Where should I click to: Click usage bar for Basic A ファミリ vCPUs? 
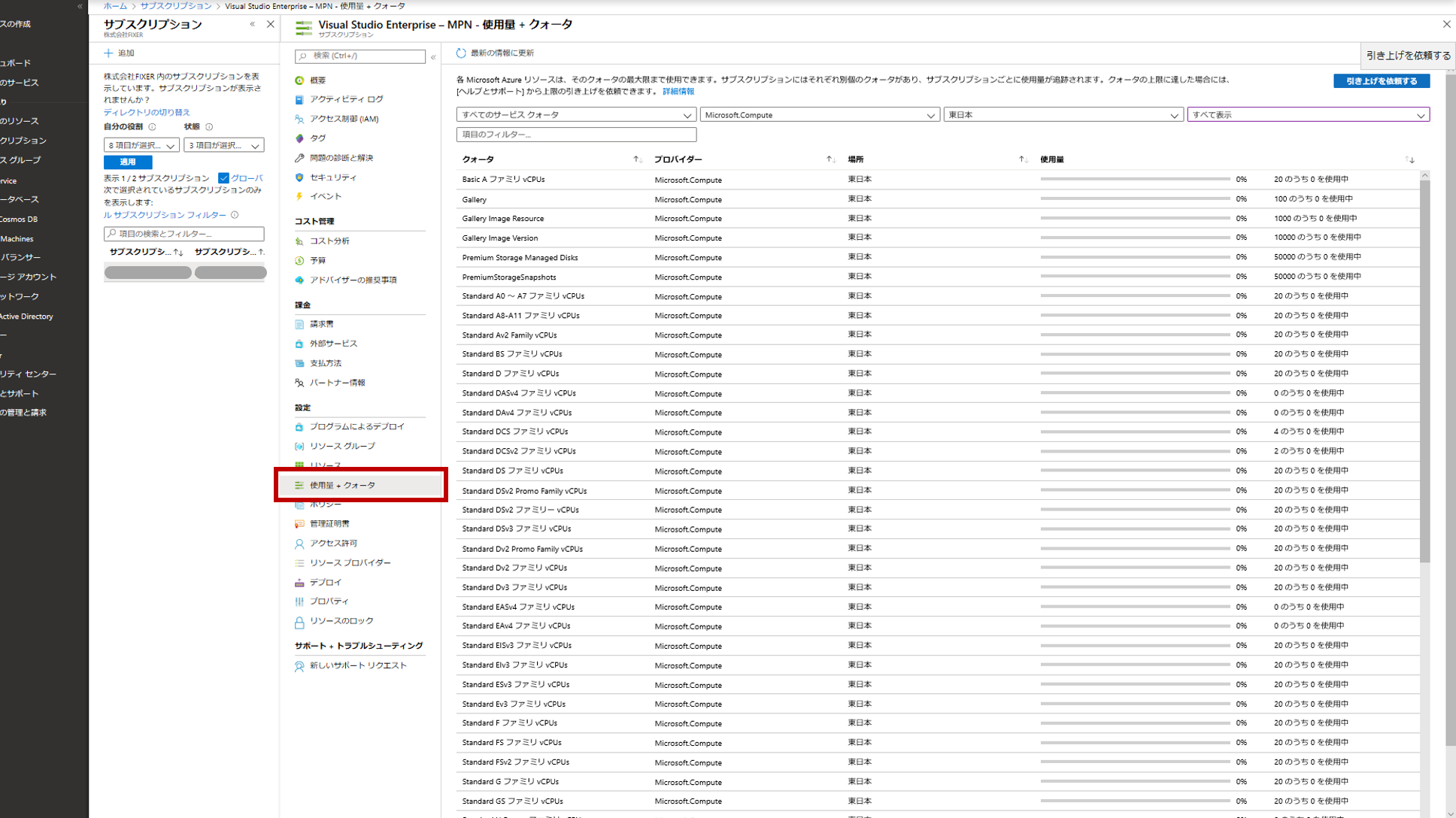[1134, 180]
